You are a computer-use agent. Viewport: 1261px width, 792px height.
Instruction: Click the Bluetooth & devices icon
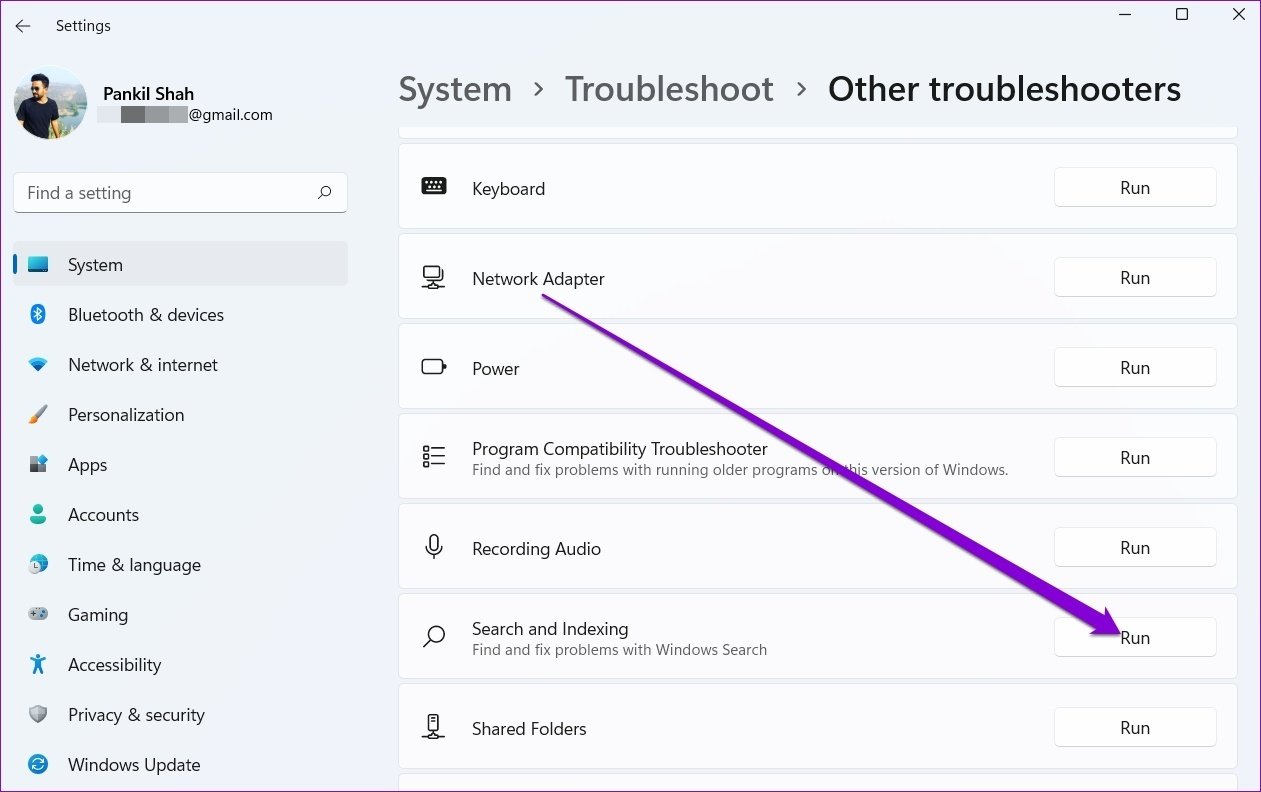click(38, 315)
